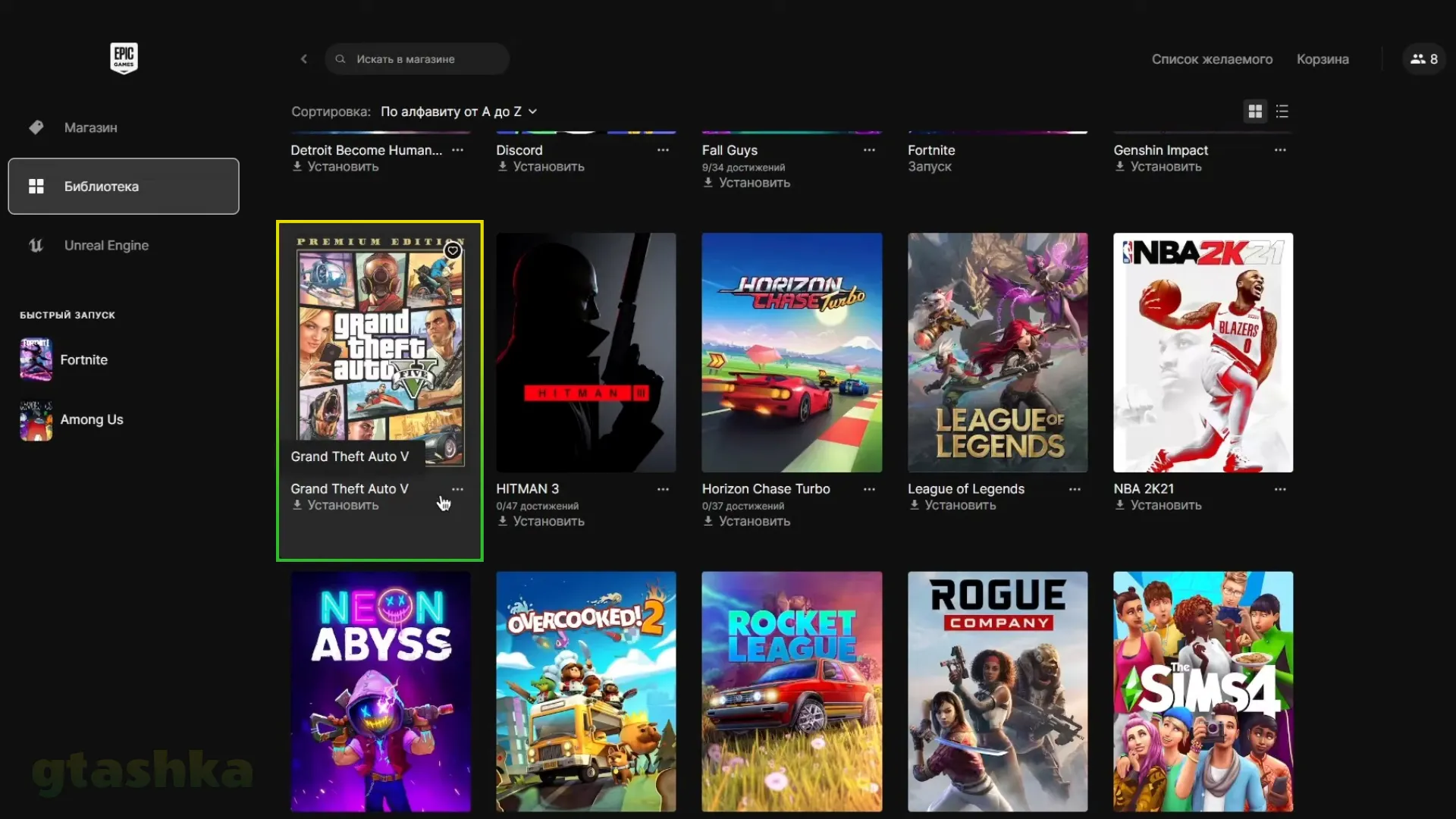1456x819 pixels.
Task: Change sorting from alphabetical A to Z
Action: tap(459, 111)
